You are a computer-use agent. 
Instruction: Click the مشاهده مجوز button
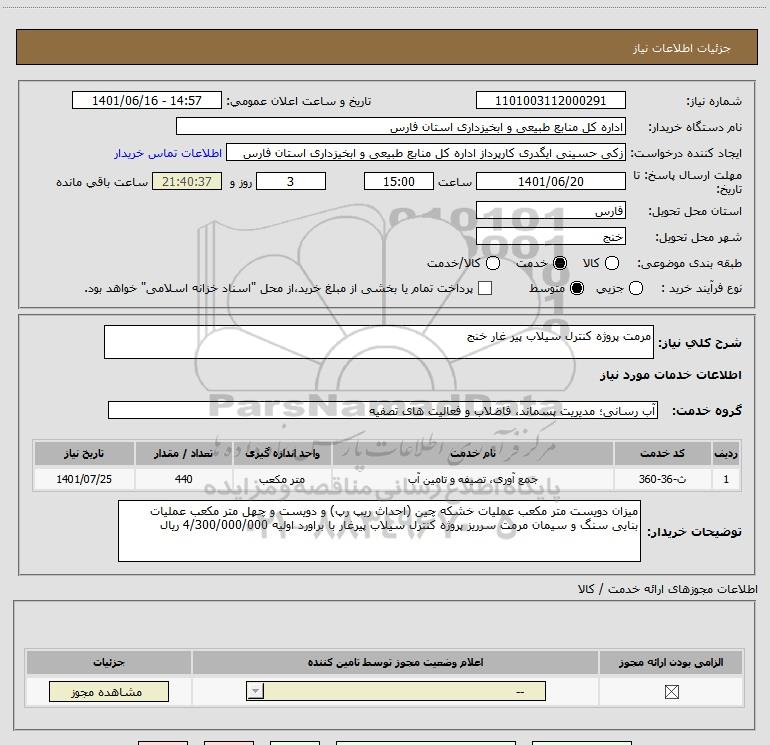coord(109,691)
